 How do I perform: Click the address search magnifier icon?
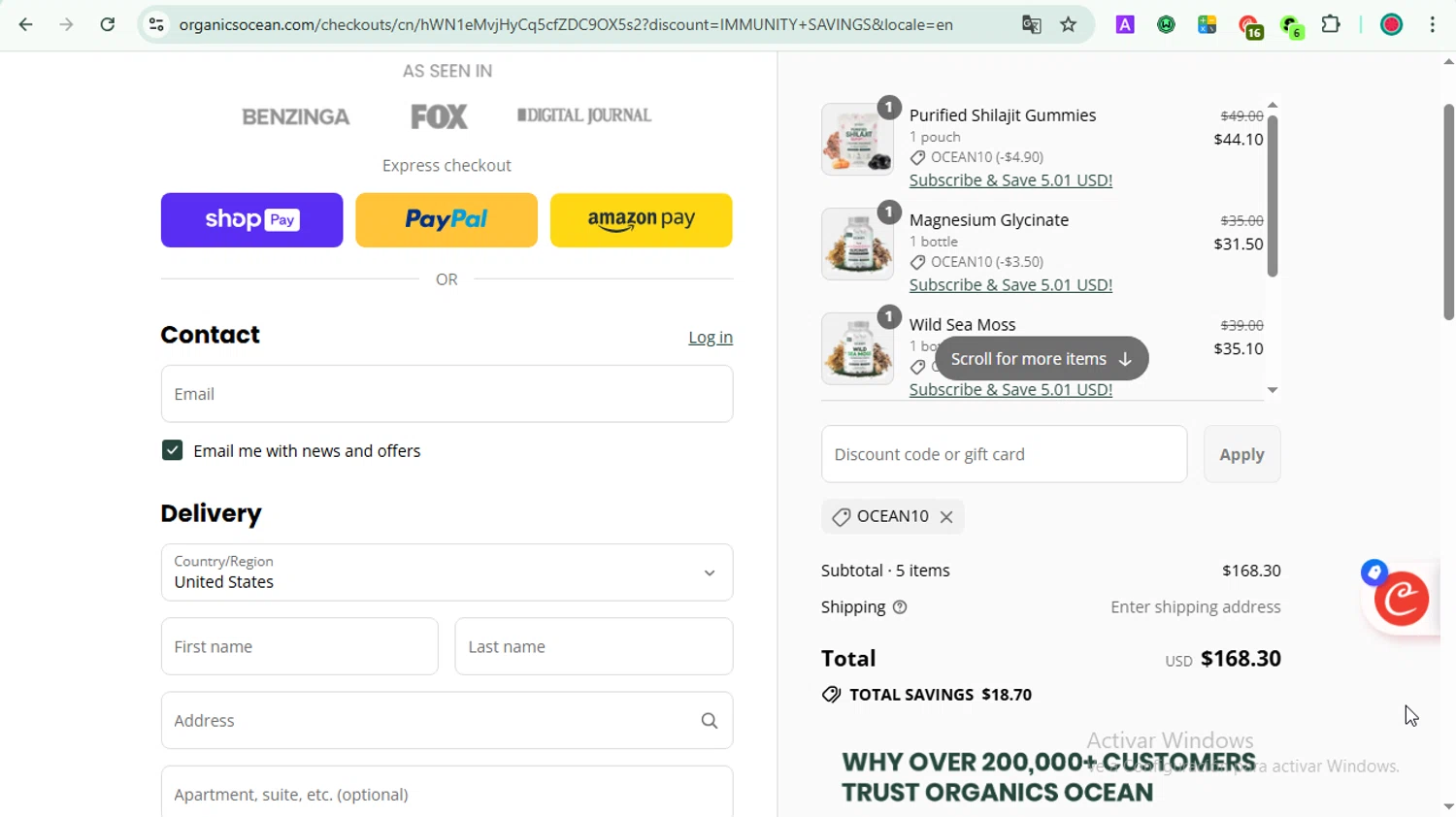pos(710,721)
